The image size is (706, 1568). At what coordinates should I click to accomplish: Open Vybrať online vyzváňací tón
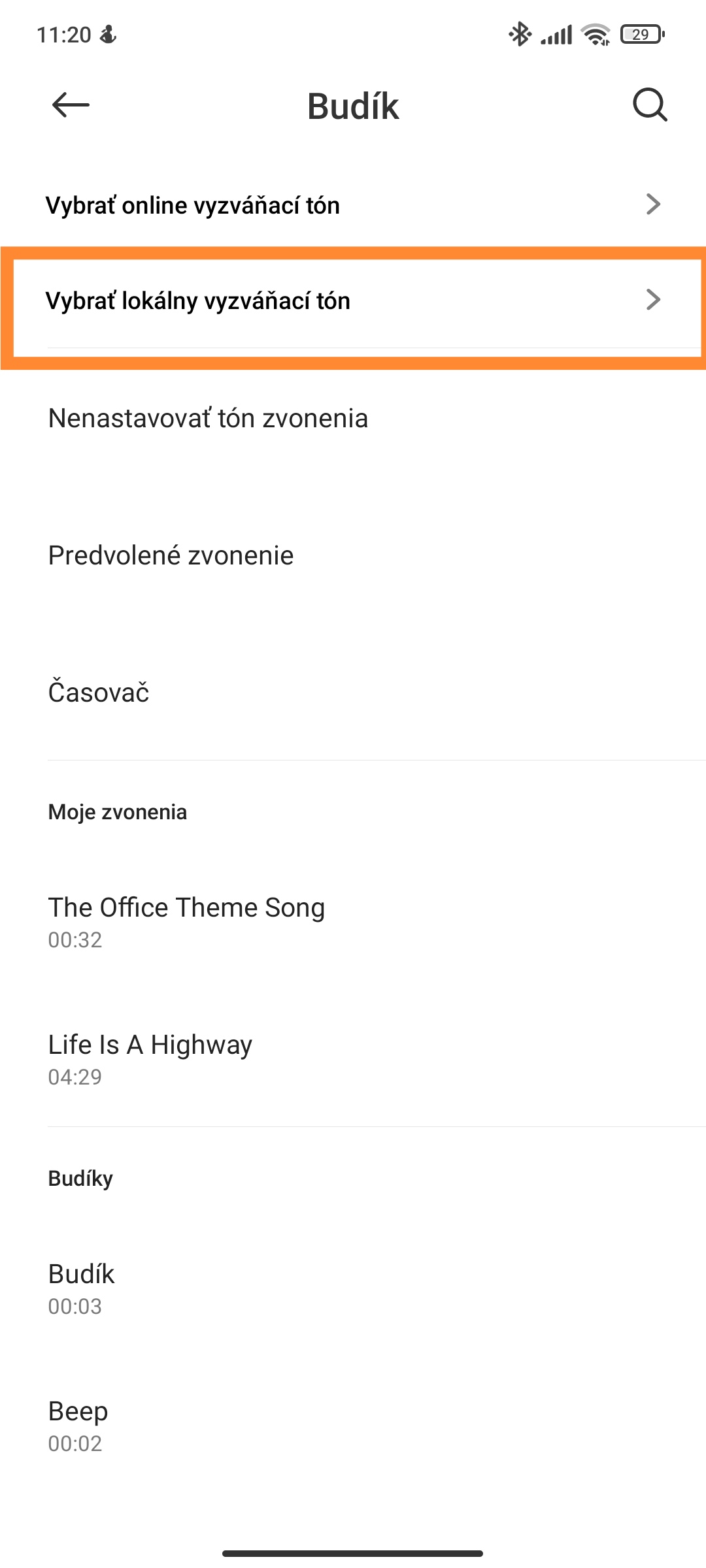point(353,205)
